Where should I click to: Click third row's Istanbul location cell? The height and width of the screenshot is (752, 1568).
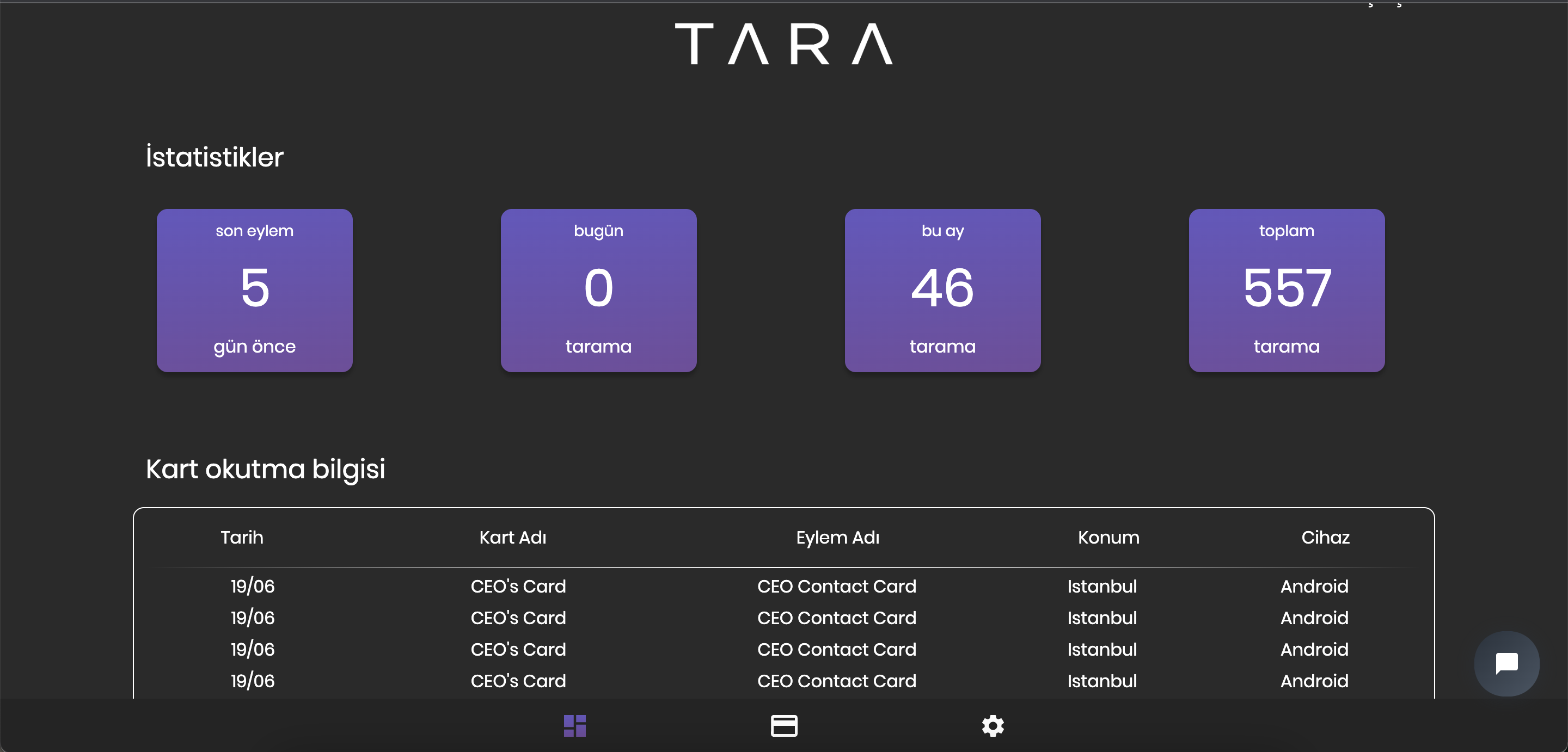tap(1102, 649)
